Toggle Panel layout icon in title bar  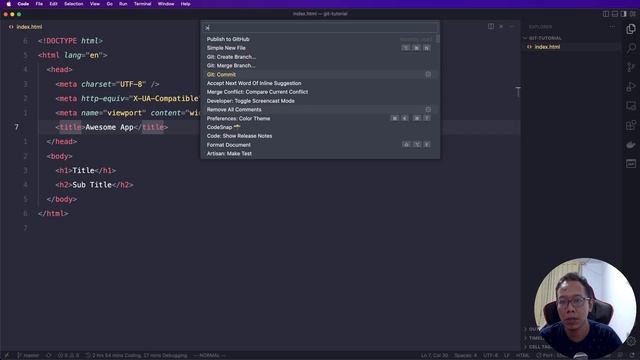point(615,14)
